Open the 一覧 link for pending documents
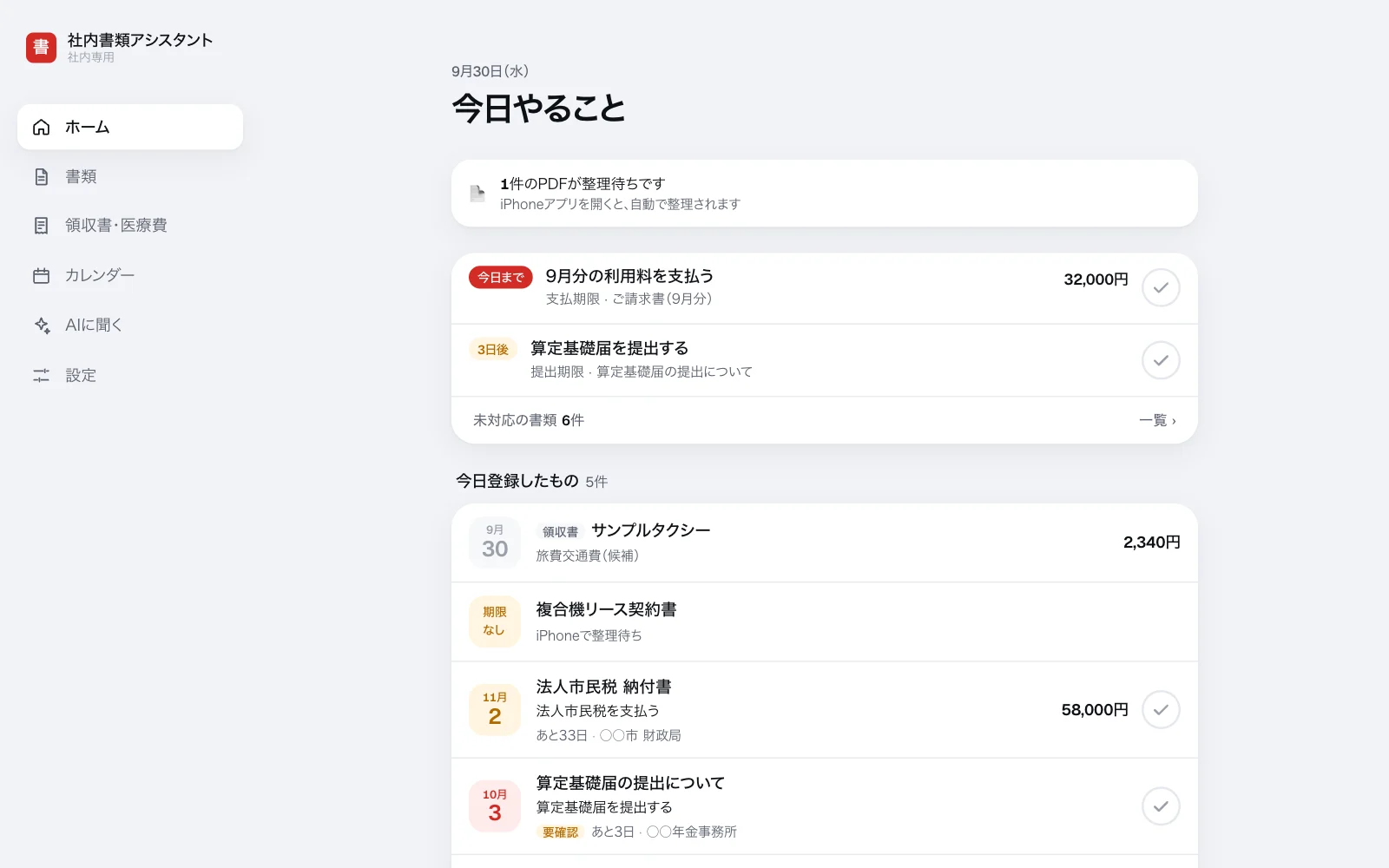Viewport: 1389px width, 868px height. (1157, 421)
